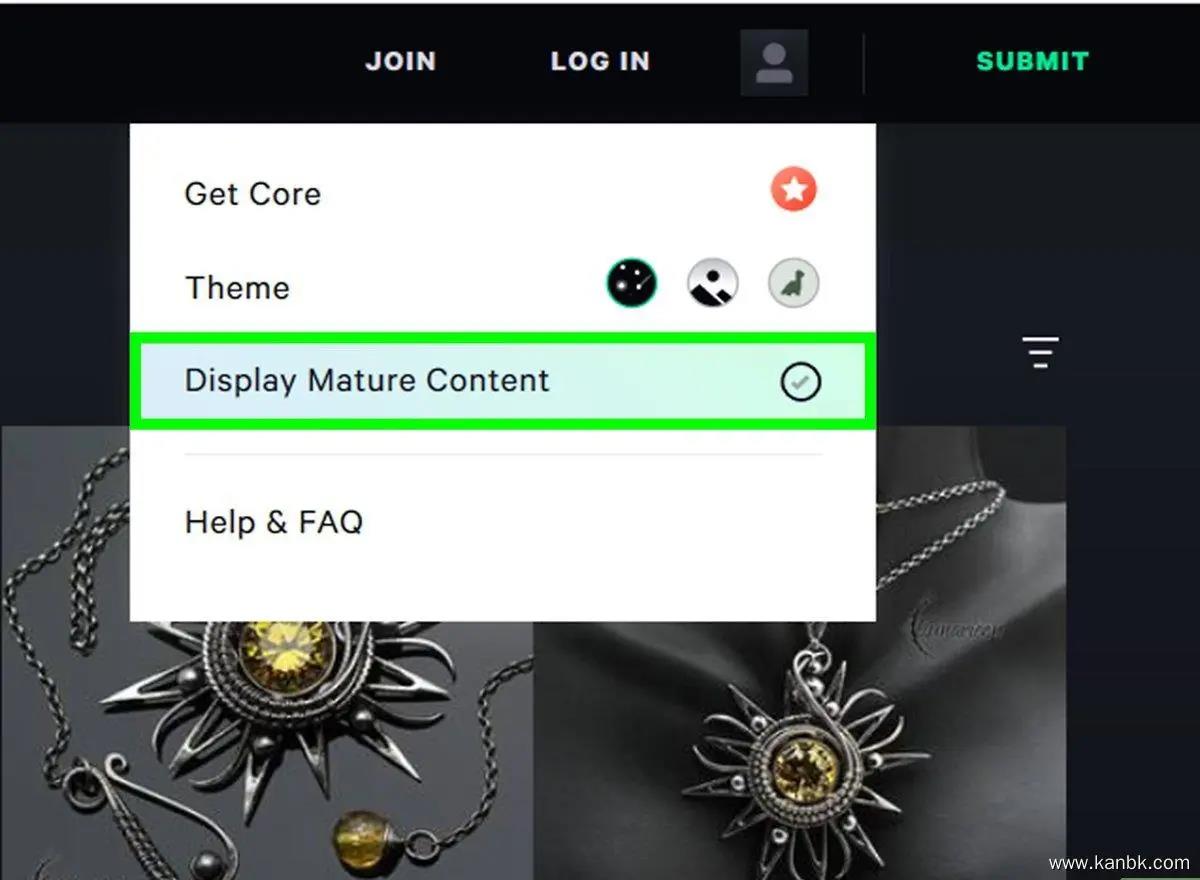The image size is (1200, 880).
Task: Select the dark starry theme icon
Action: click(632, 284)
